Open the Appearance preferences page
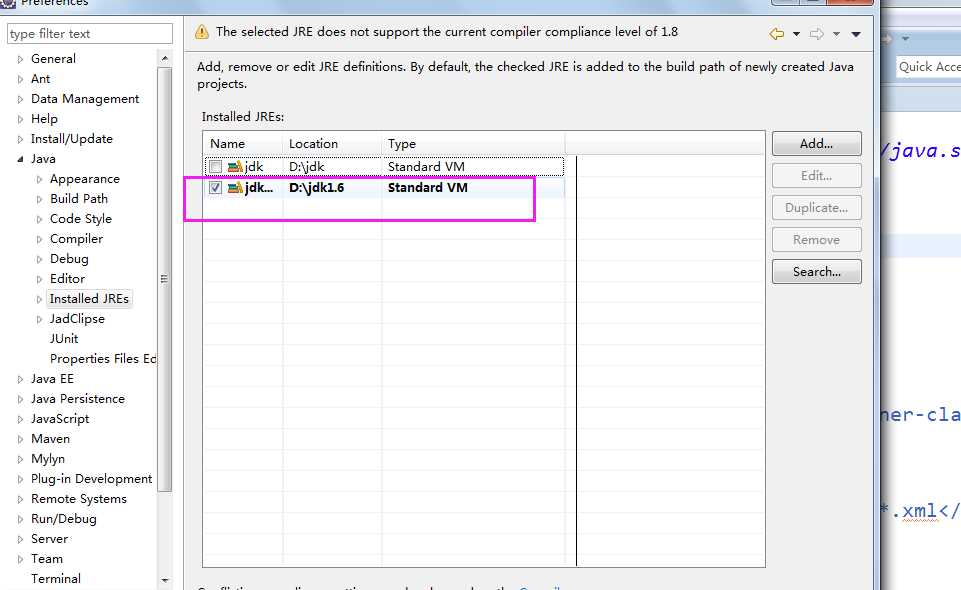The height and width of the screenshot is (590, 961). pyautogui.click(x=85, y=179)
